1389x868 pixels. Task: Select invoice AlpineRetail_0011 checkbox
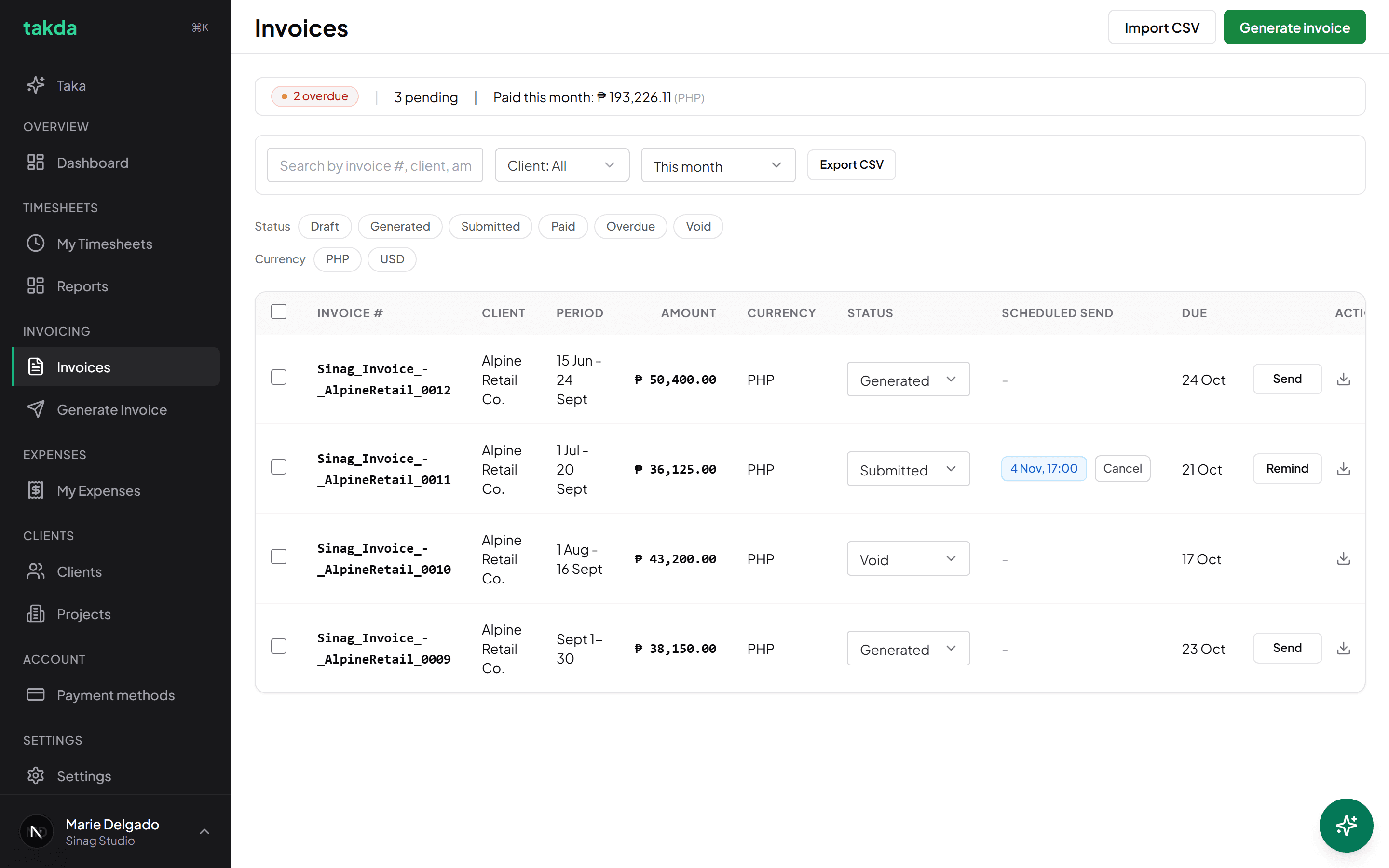point(279,467)
